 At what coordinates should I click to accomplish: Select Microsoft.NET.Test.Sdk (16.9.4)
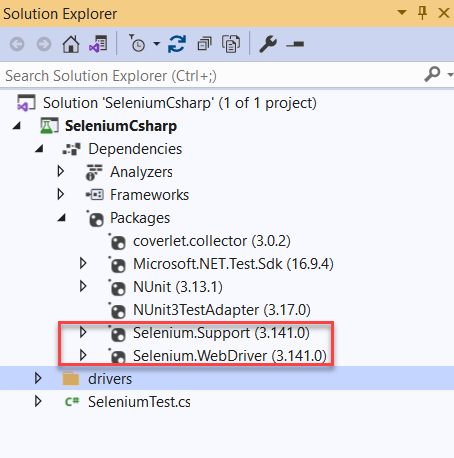tap(233, 264)
